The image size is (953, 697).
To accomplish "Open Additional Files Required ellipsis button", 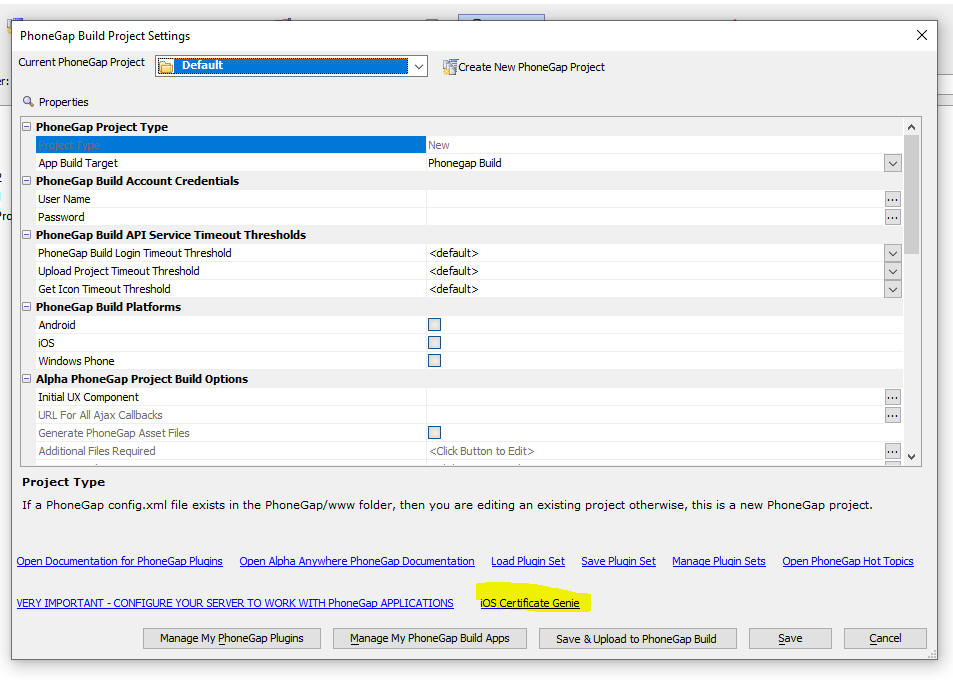I will 892,452.
